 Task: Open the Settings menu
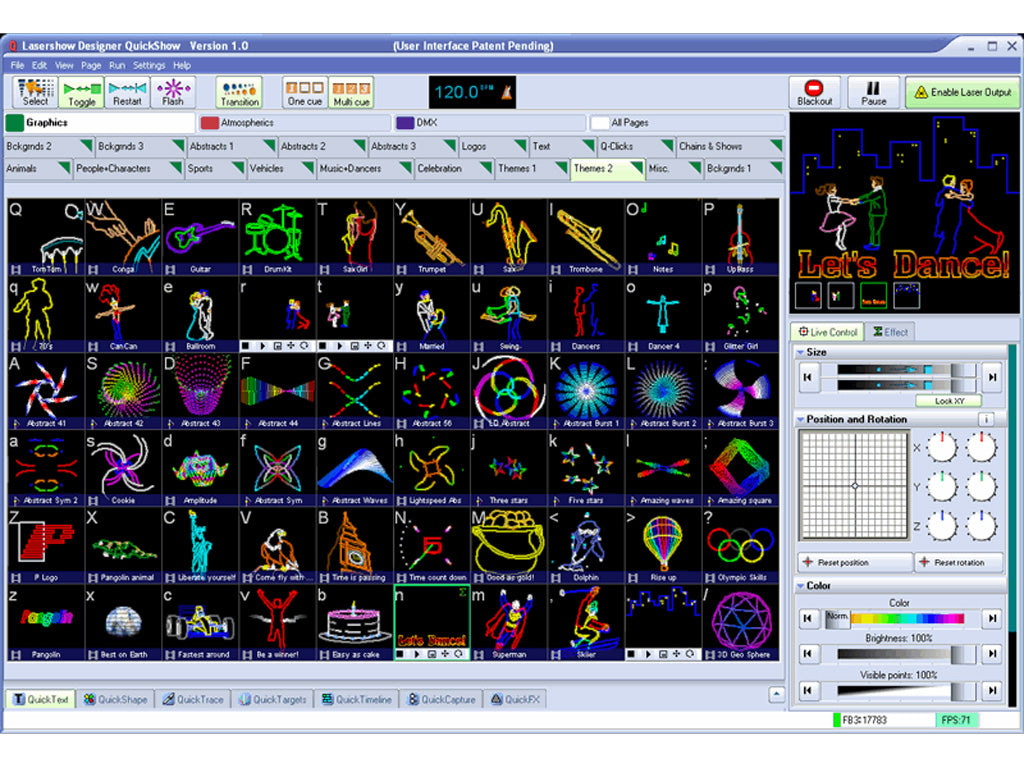[149, 65]
